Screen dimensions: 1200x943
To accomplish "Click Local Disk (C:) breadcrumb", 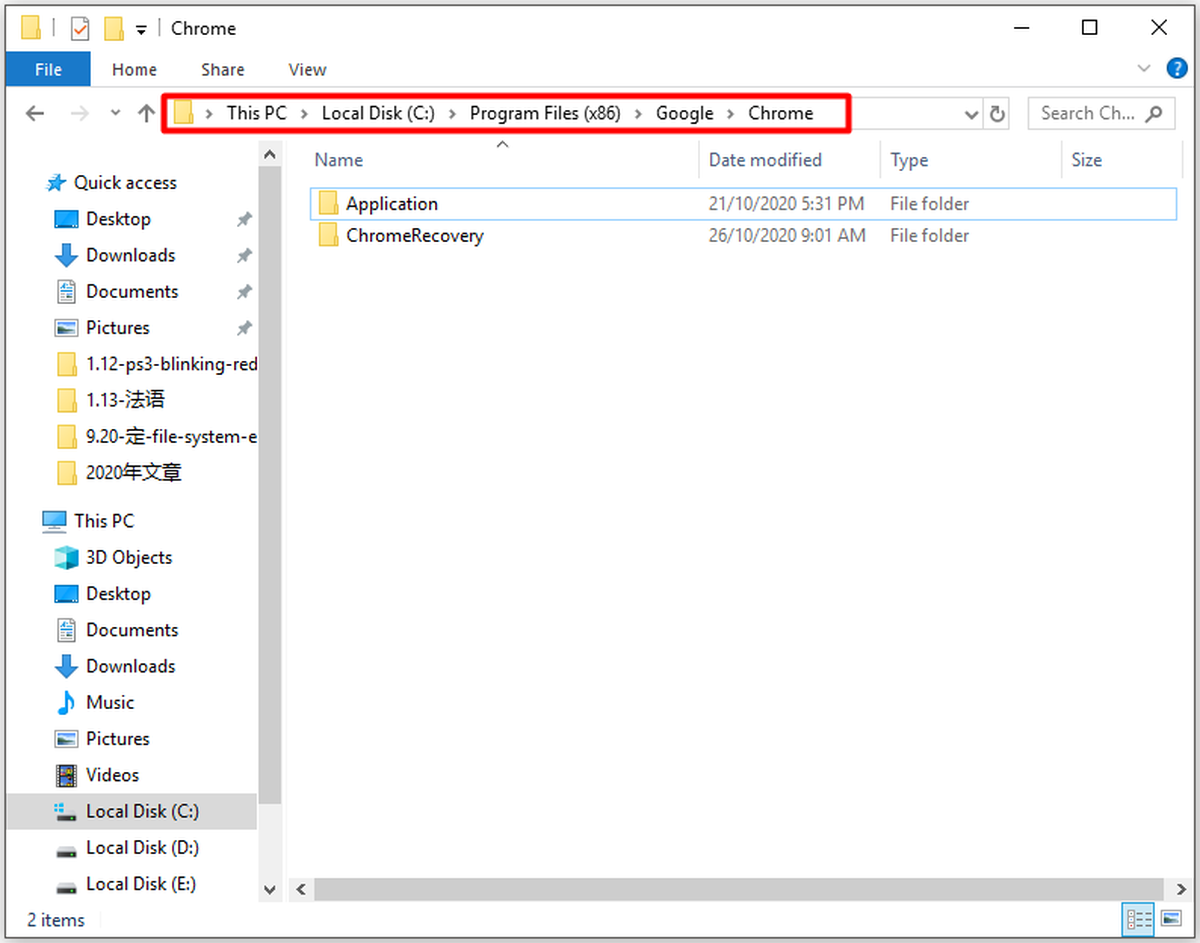I will tap(378, 113).
